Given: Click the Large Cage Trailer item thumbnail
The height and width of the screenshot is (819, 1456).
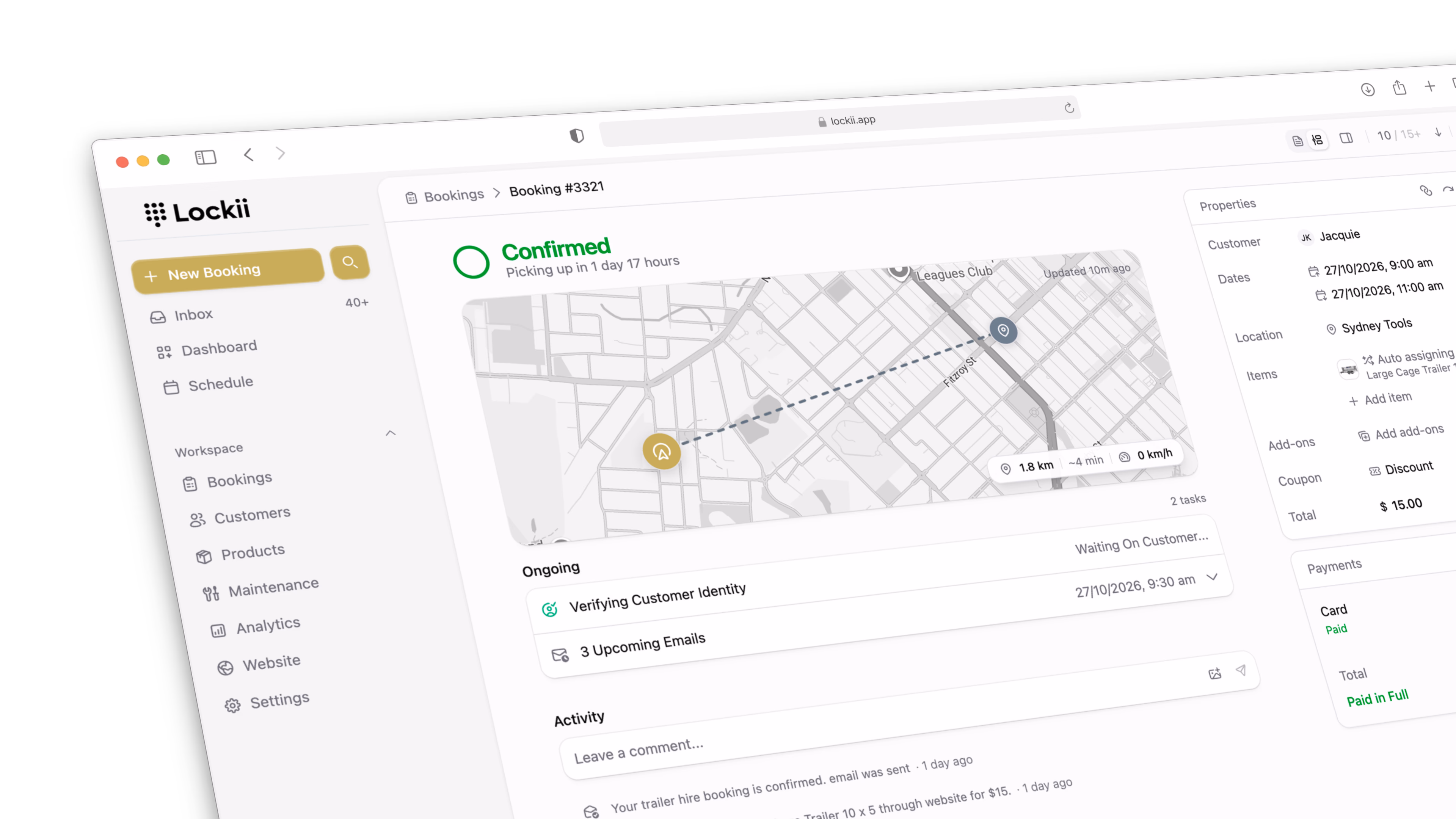Looking at the screenshot, I should [1348, 370].
